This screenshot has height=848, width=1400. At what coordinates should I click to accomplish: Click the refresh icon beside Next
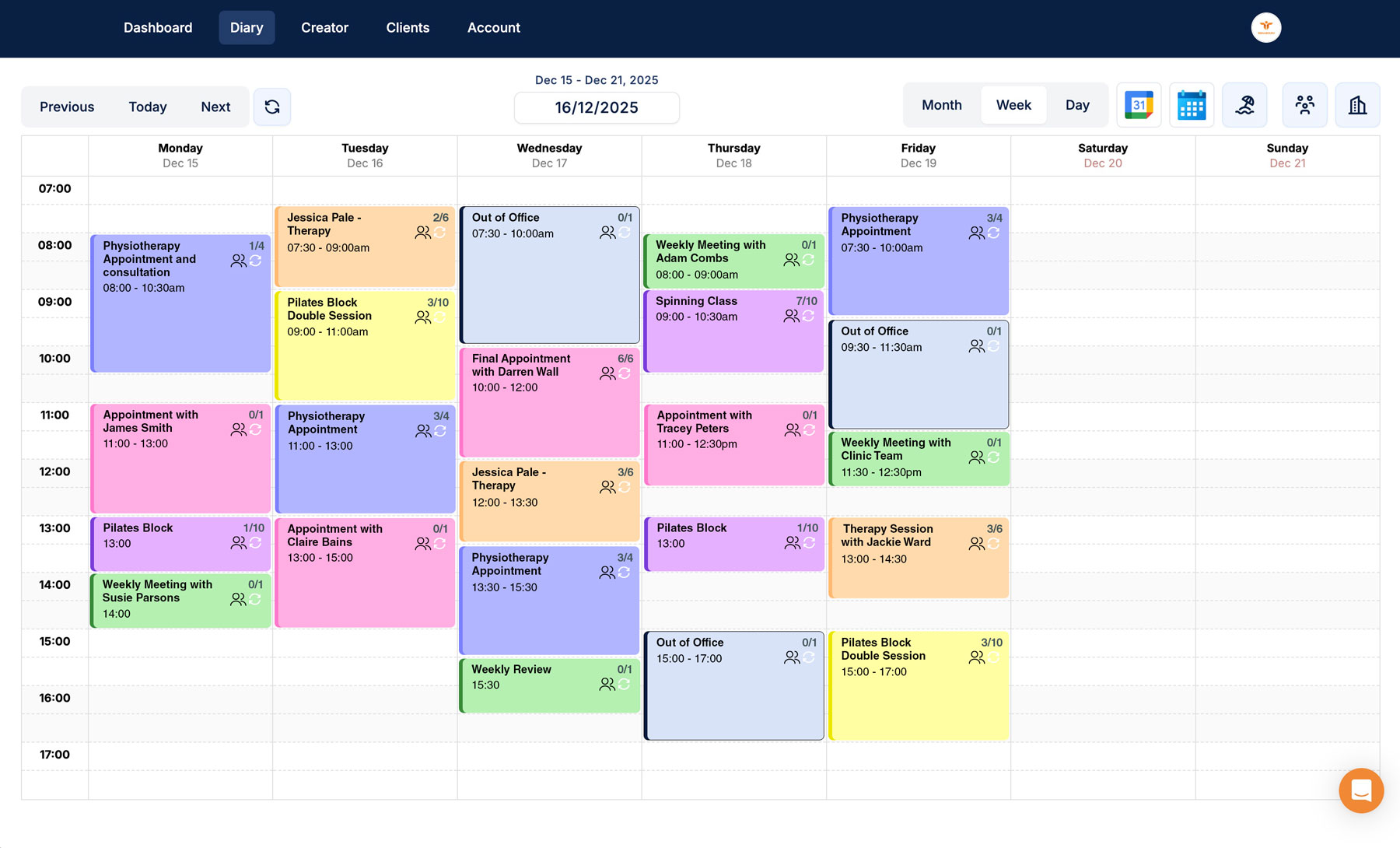click(x=271, y=107)
